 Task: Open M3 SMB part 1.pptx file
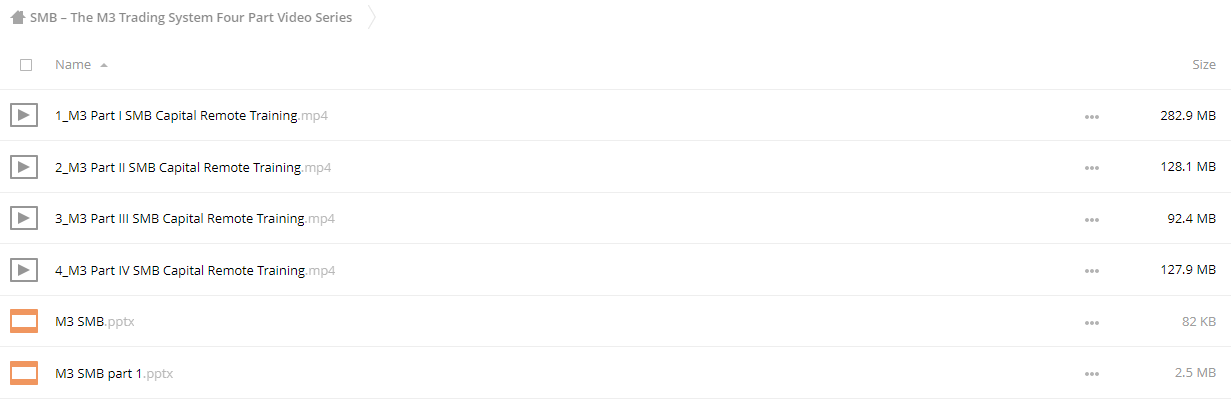[x=114, y=373]
